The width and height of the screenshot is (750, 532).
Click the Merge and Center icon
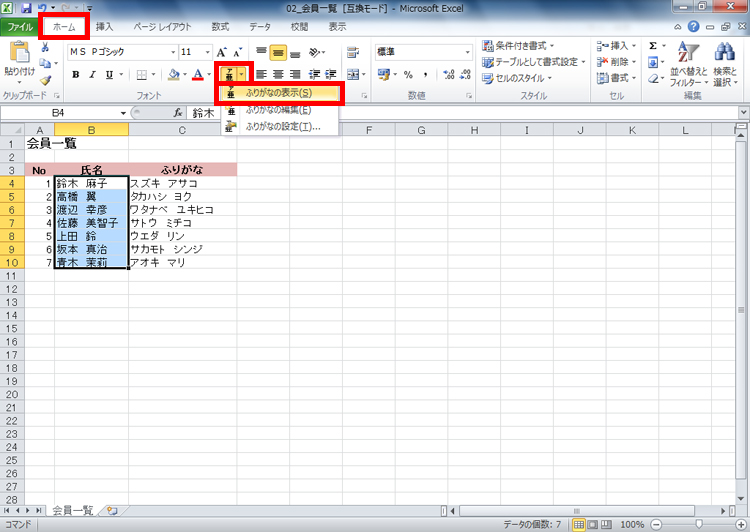(x=353, y=75)
